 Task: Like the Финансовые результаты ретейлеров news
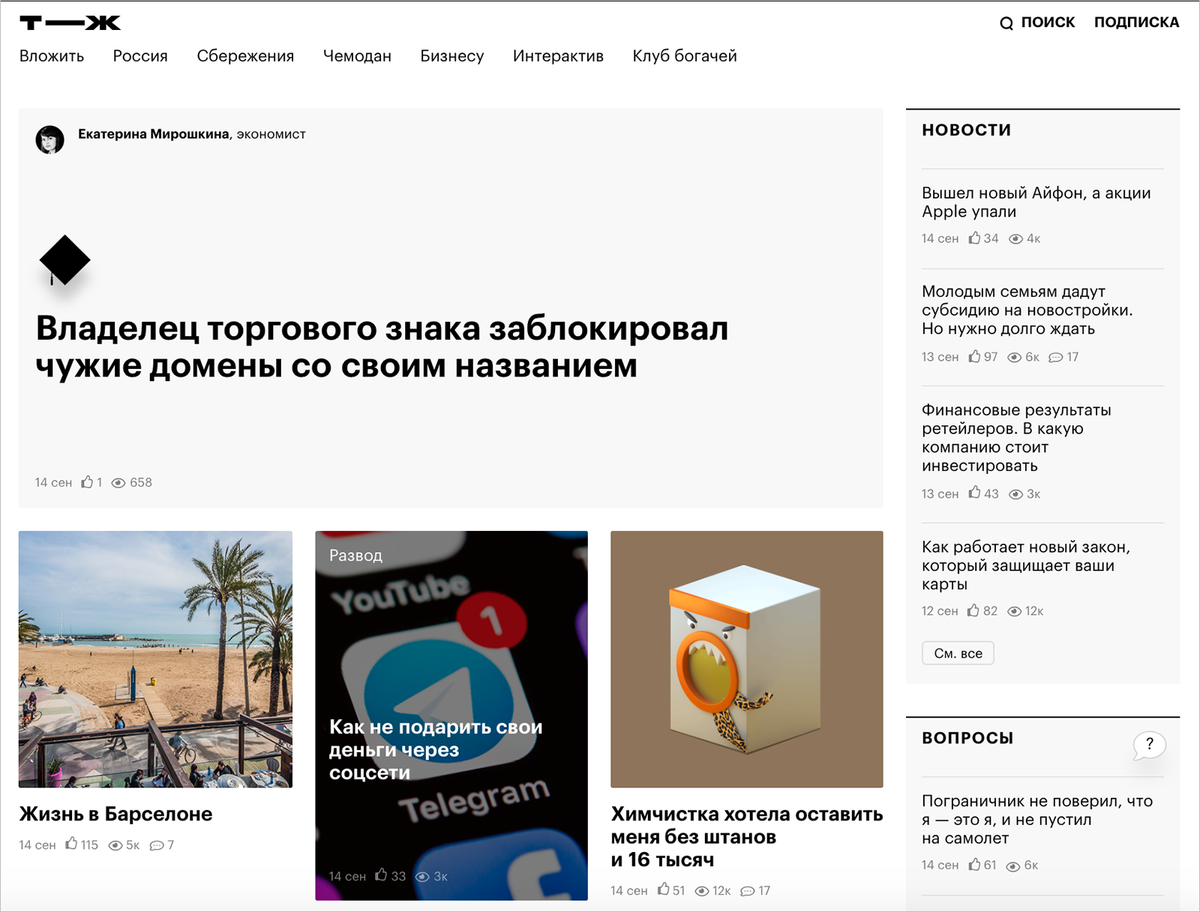974,493
